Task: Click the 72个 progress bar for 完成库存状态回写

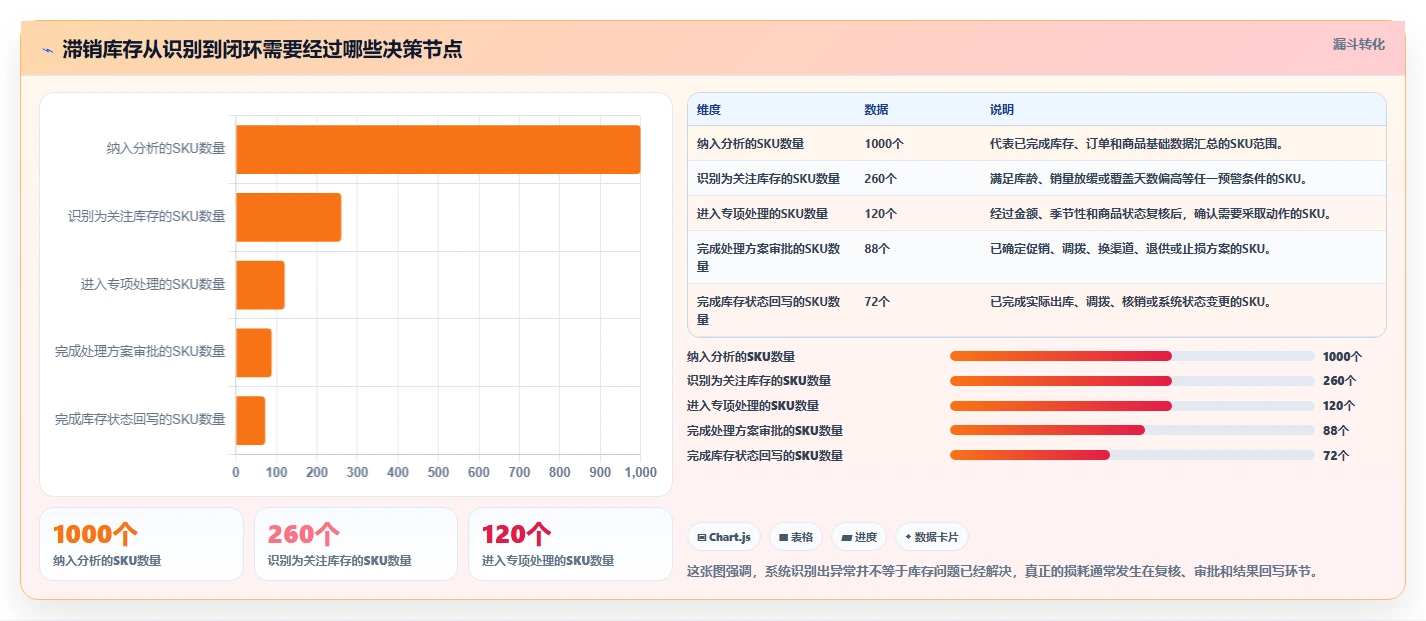Action: [1132, 455]
